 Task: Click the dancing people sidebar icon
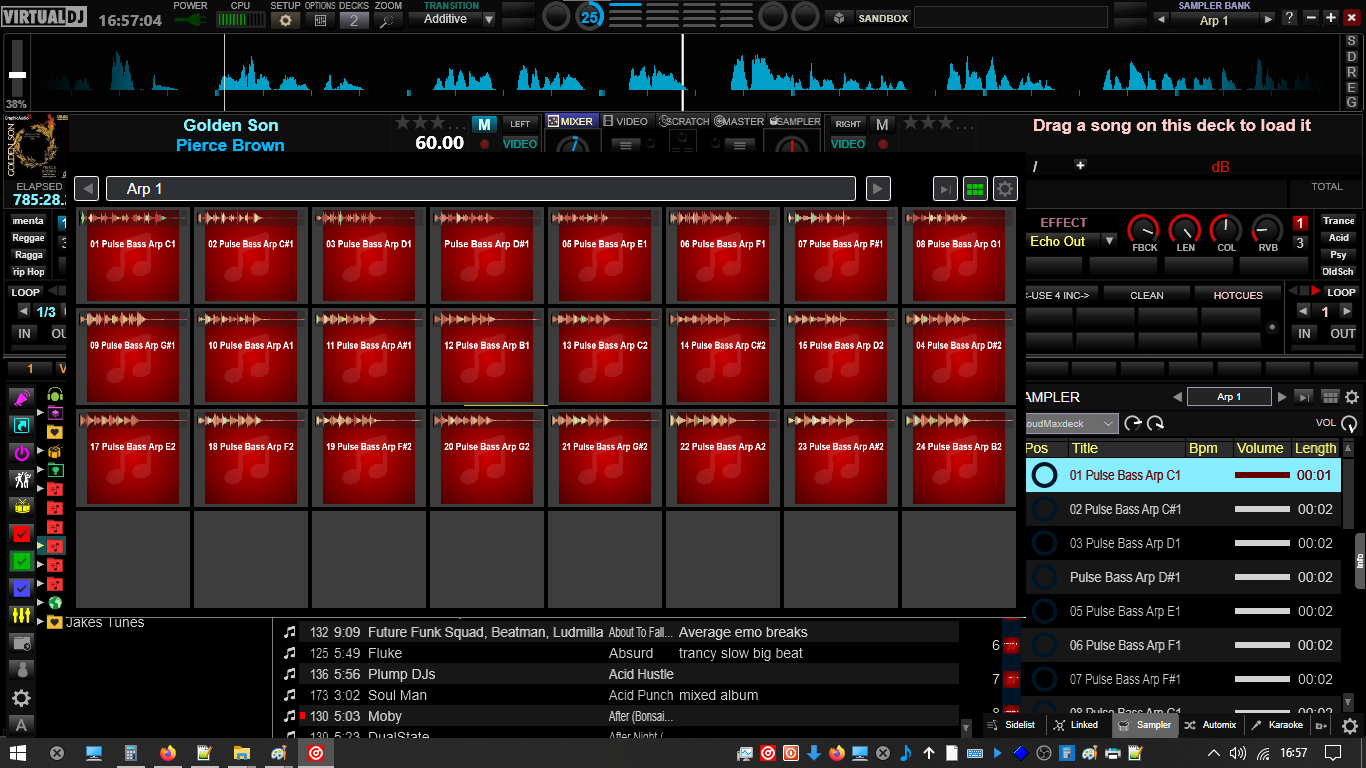(21, 479)
